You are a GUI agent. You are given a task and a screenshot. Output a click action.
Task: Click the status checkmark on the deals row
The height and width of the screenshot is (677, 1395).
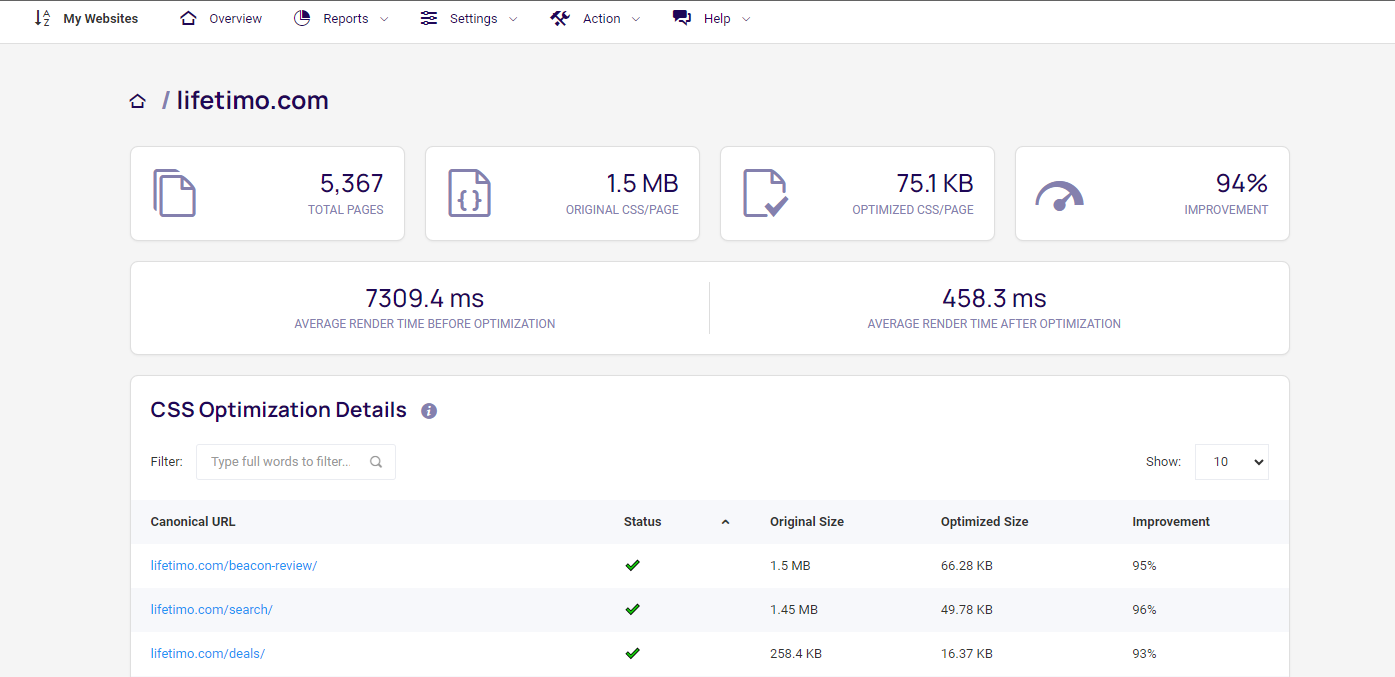[x=632, y=653]
